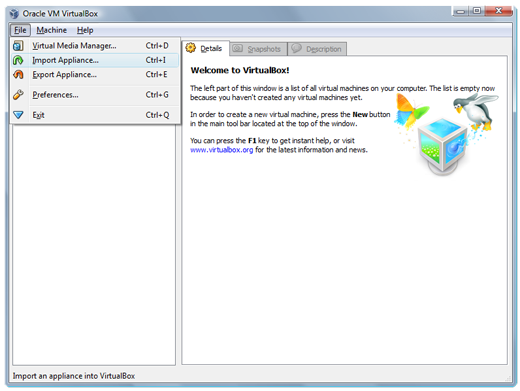
Task: Click the gear icon on Details tab
Action: point(191,48)
